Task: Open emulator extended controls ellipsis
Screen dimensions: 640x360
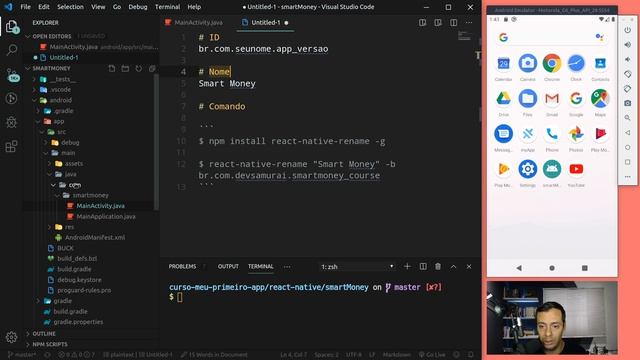Action: coord(627,177)
